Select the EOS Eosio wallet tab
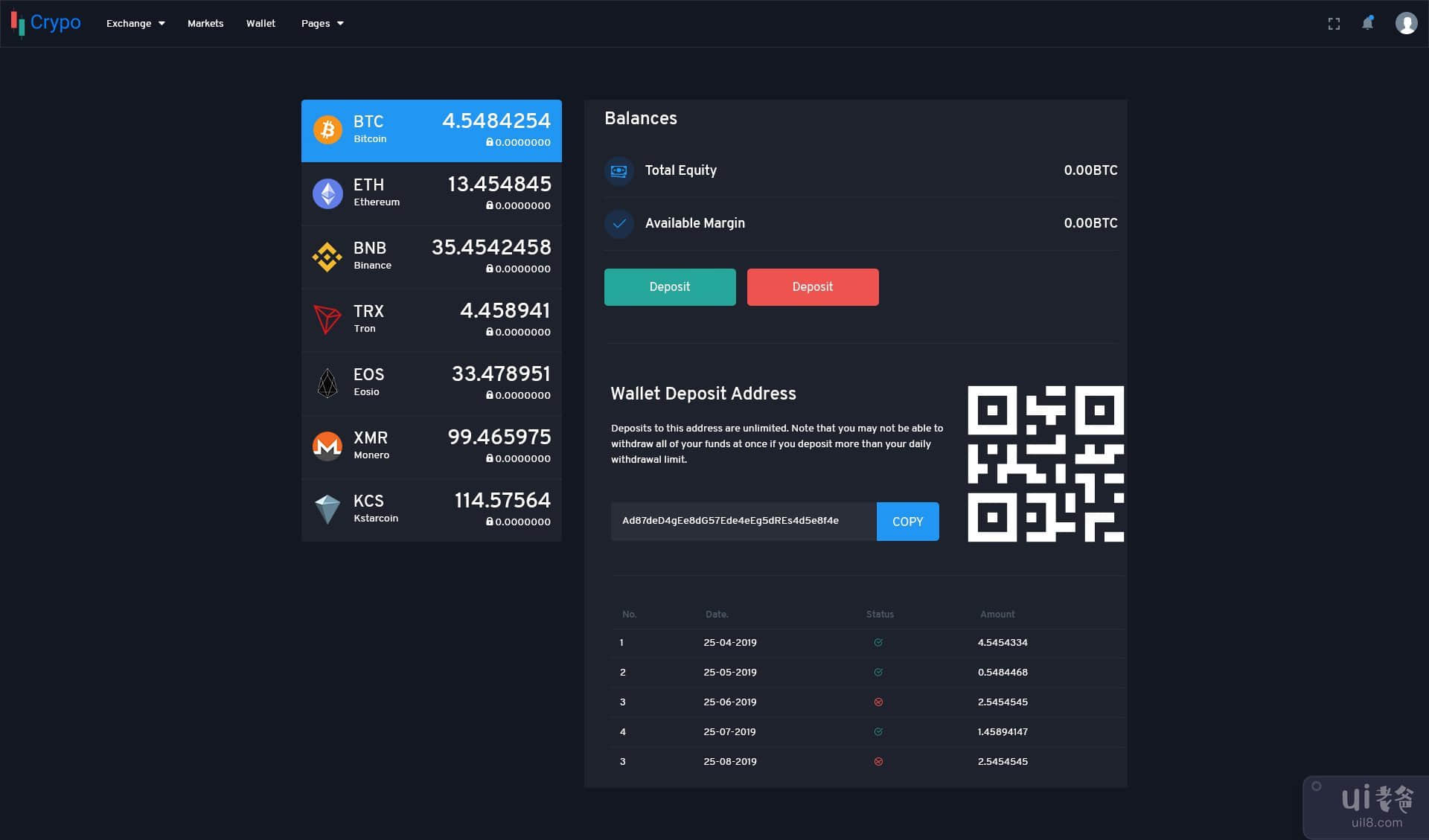The height and width of the screenshot is (840, 1429). pos(432,384)
